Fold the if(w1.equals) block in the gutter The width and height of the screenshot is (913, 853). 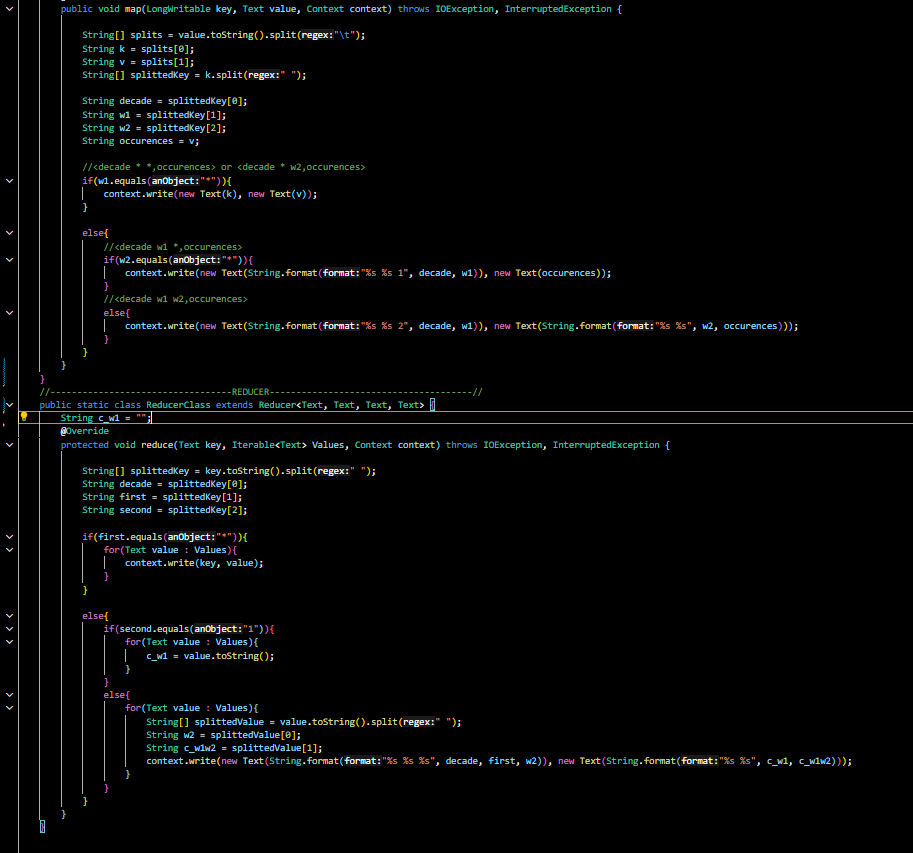pyautogui.click(x=10, y=180)
